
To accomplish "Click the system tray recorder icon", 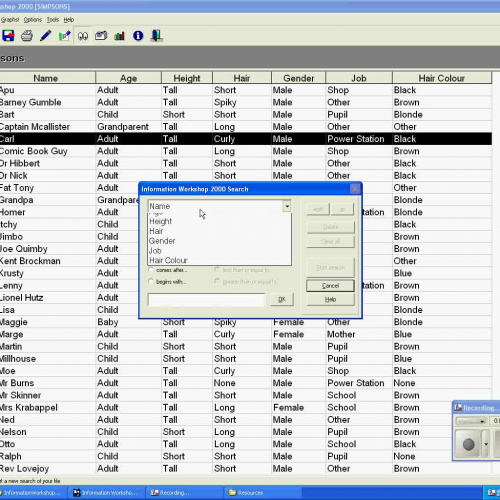I will pos(492,493).
